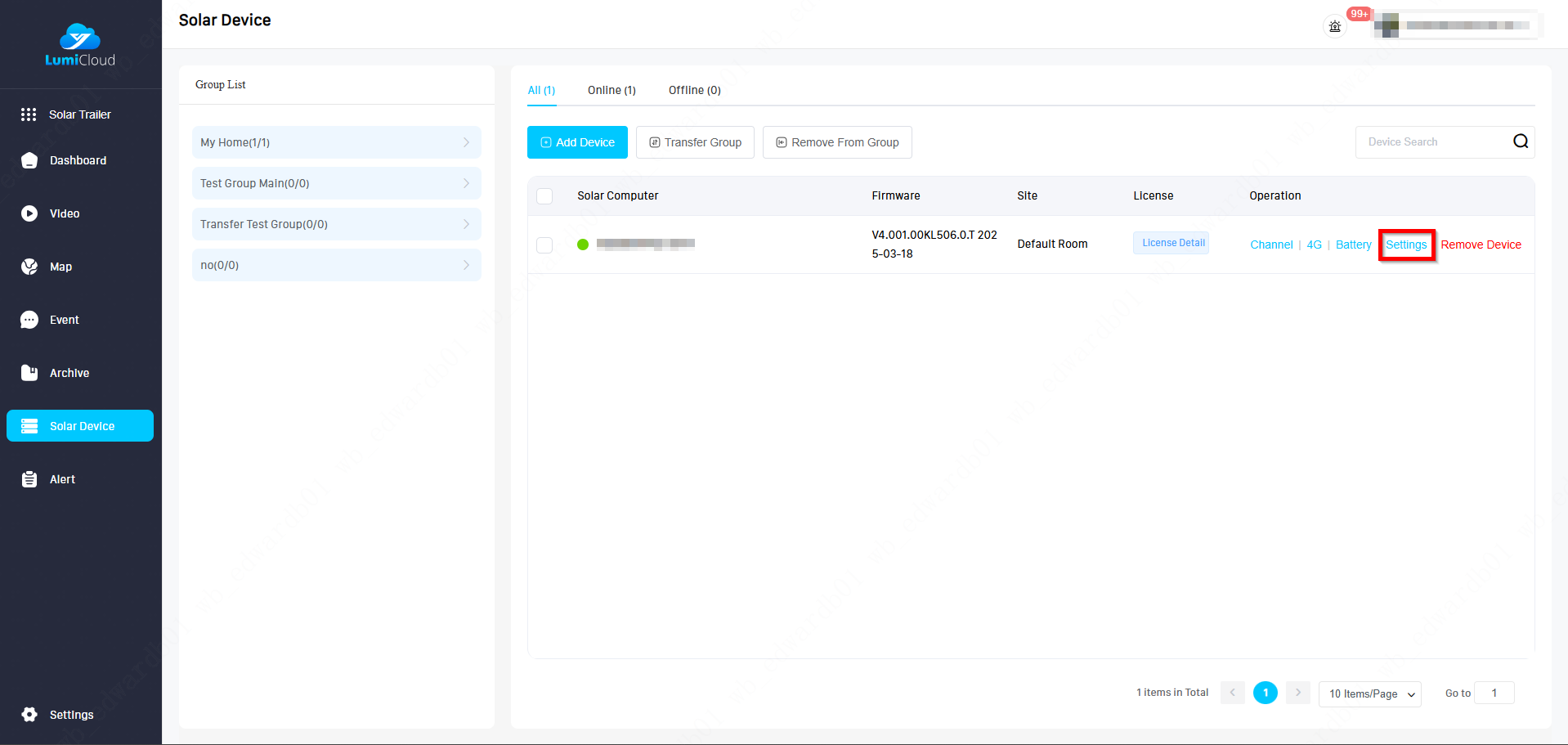
Task: Open the gear Settings in sidebar
Action: point(29,715)
